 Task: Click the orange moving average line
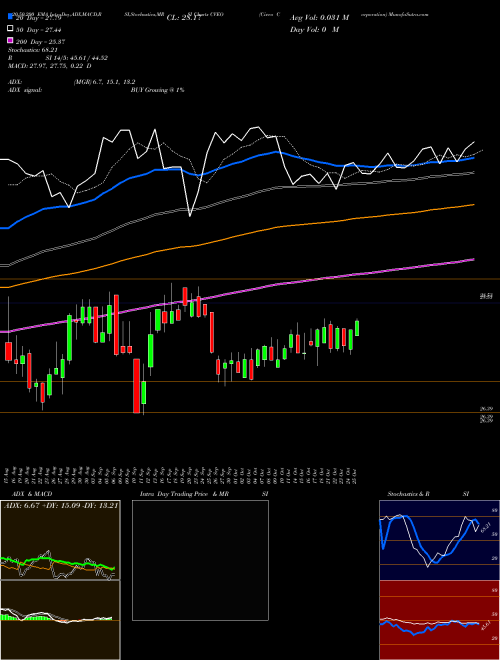(236, 238)
